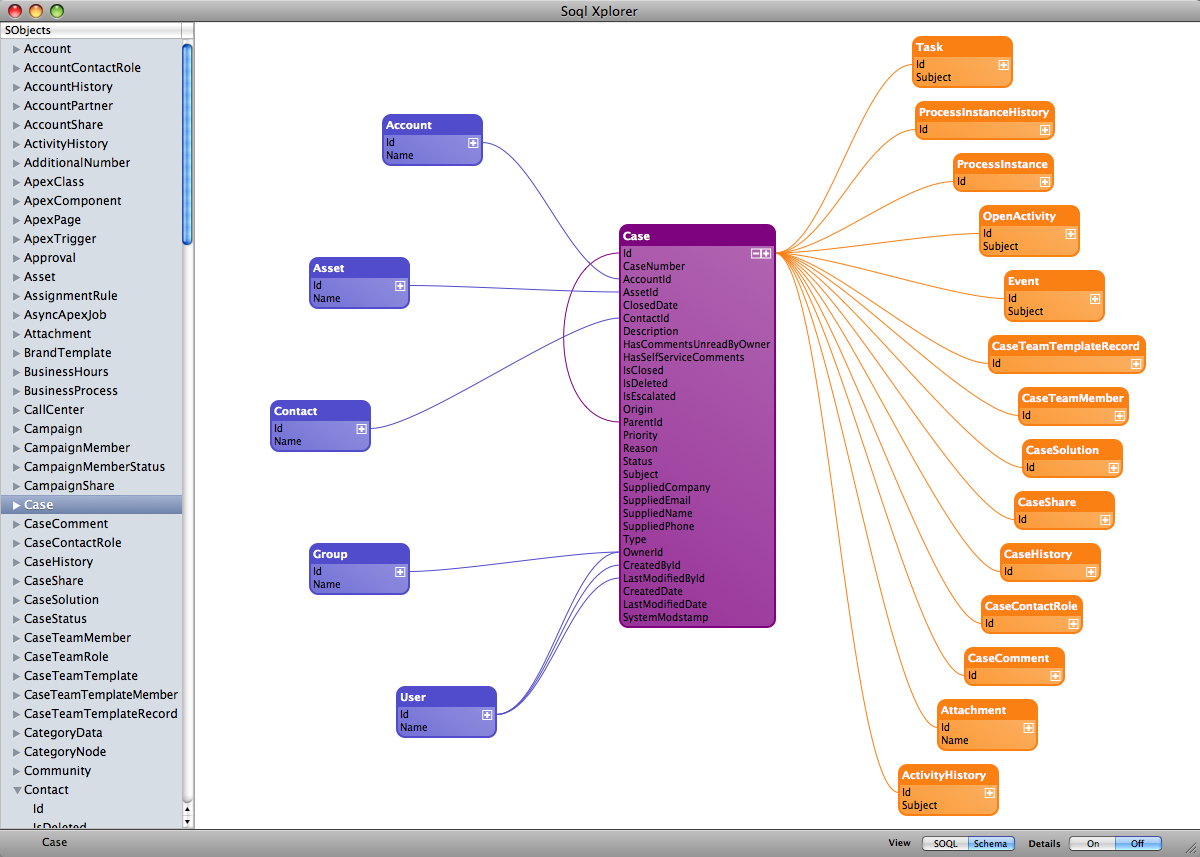
Task: Expand the CaseTeamTemplateRecord node plus icon
Action: (x=1135, y=364)
